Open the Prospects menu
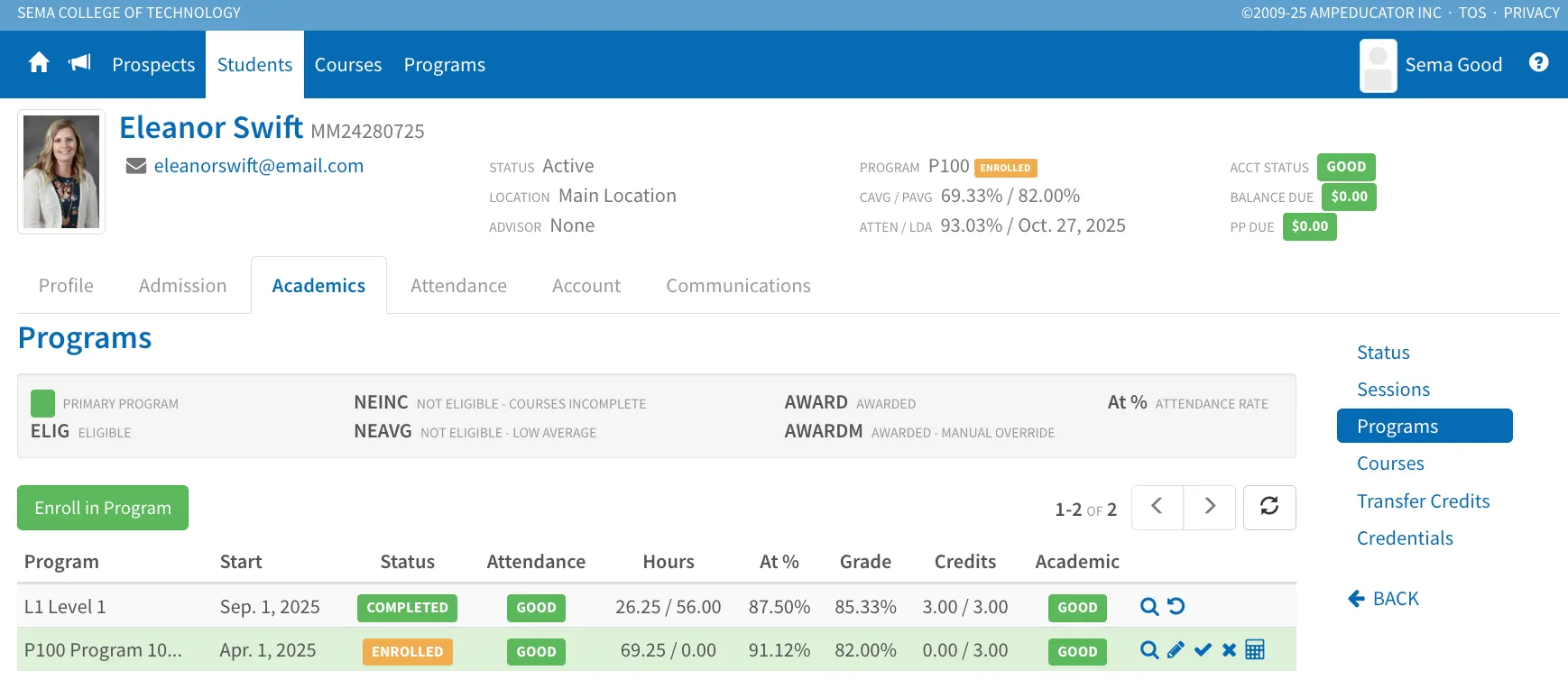The image size is (1568, 689). pos(153,65)
